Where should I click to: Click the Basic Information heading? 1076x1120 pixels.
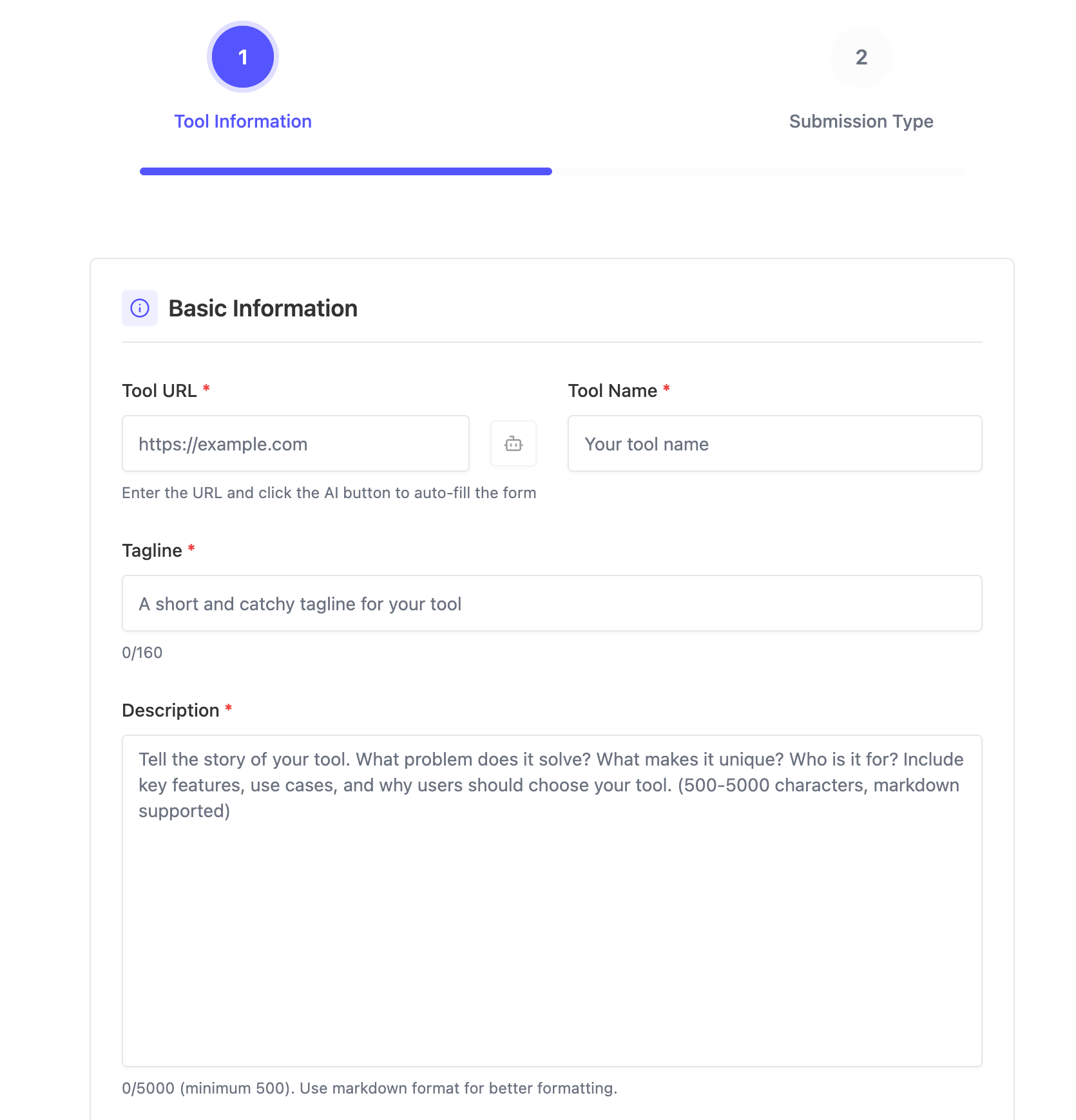coord(263,308)
